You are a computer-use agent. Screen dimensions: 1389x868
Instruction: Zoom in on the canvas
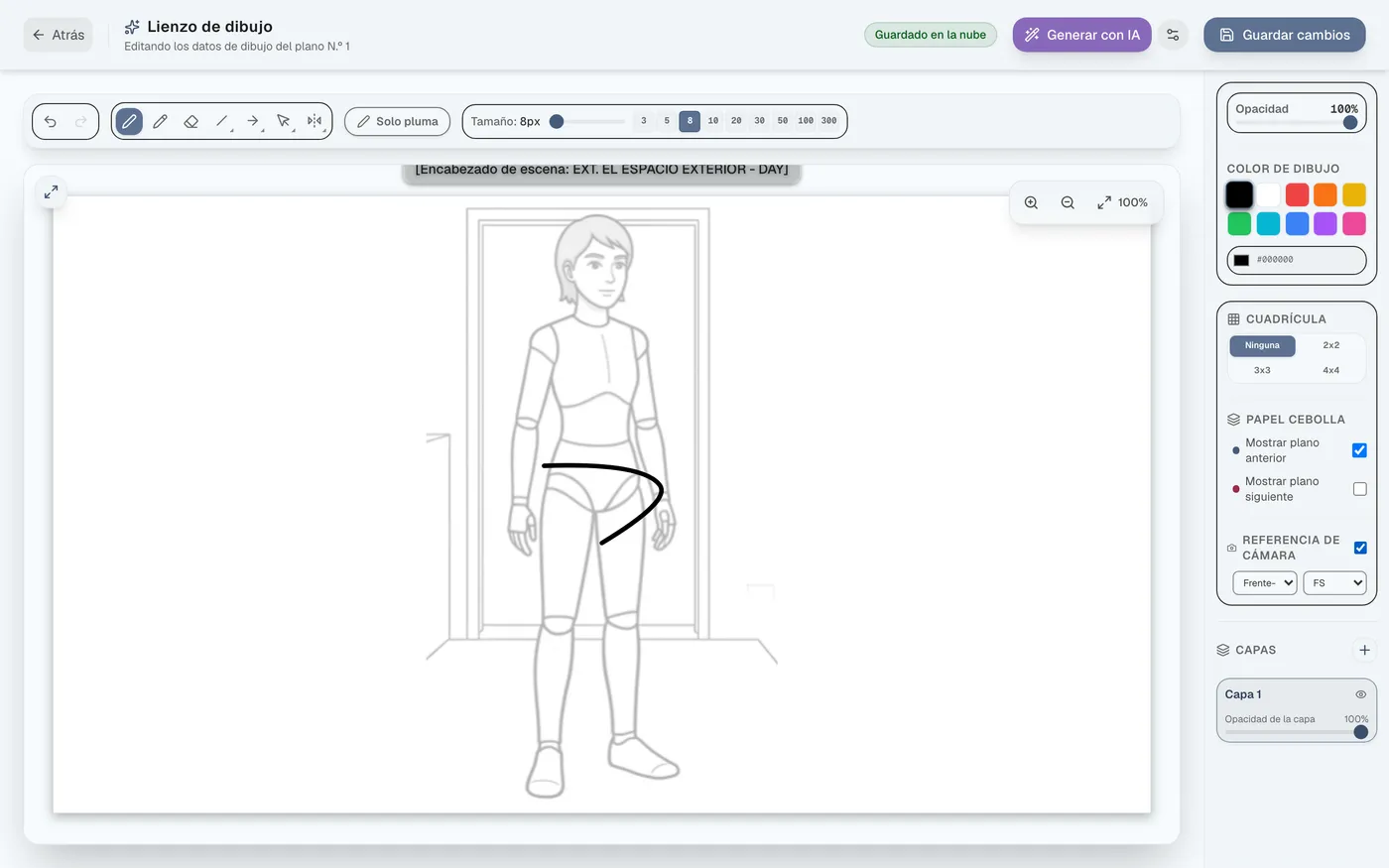click(1031, 202)
